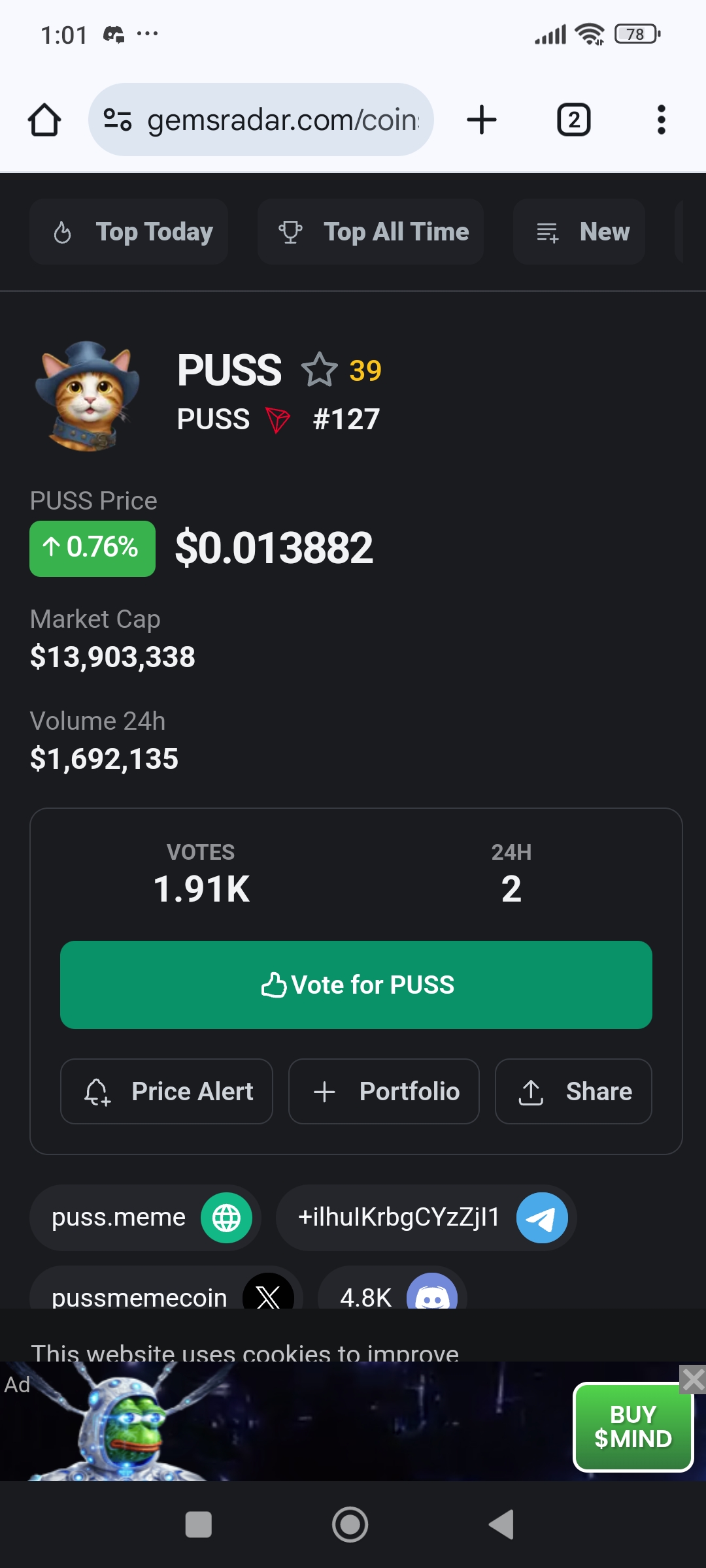Open the puss.meme website link
This screenshot has height=1568, width=706.
(145, 1218)
